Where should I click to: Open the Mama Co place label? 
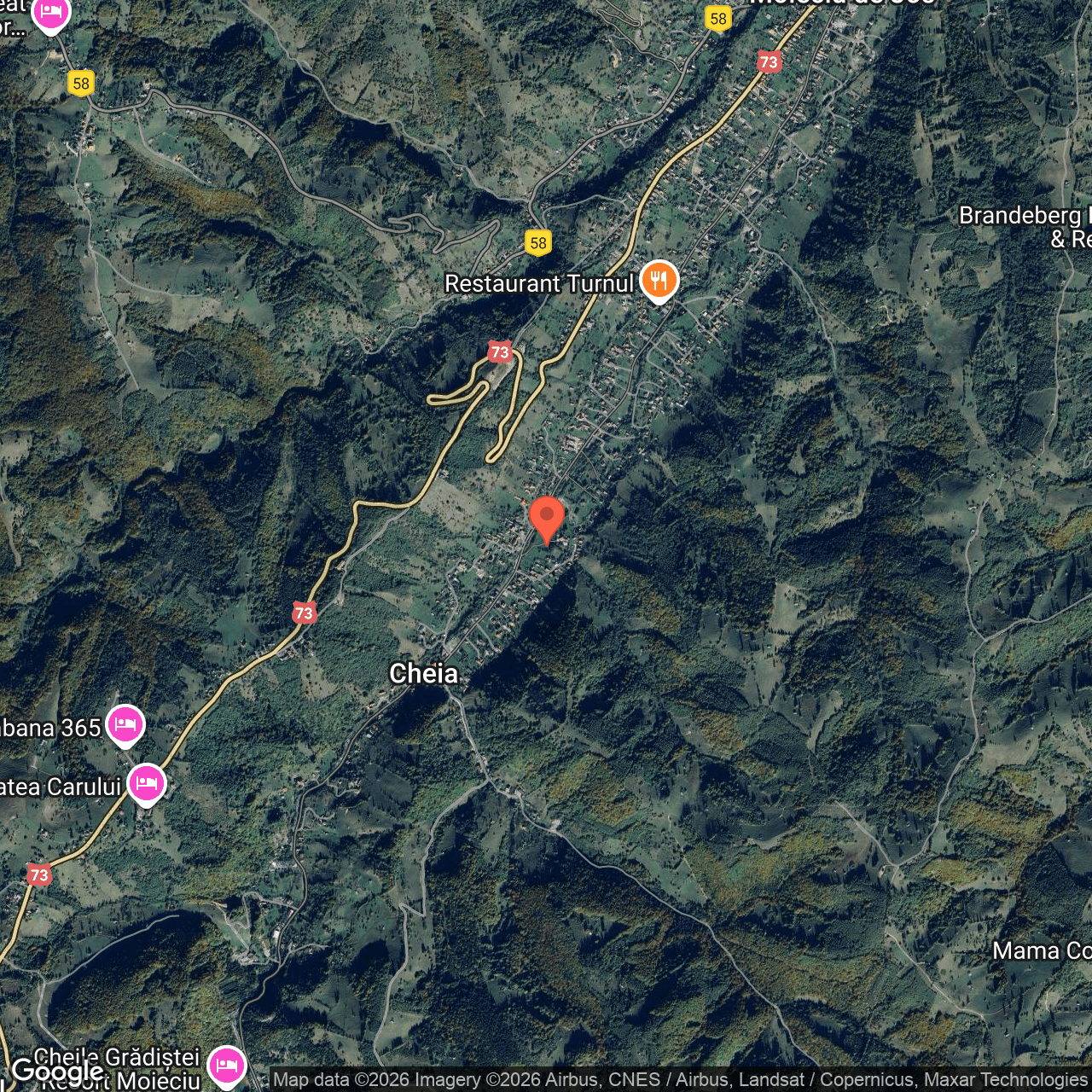click(x=1041, y=950)
